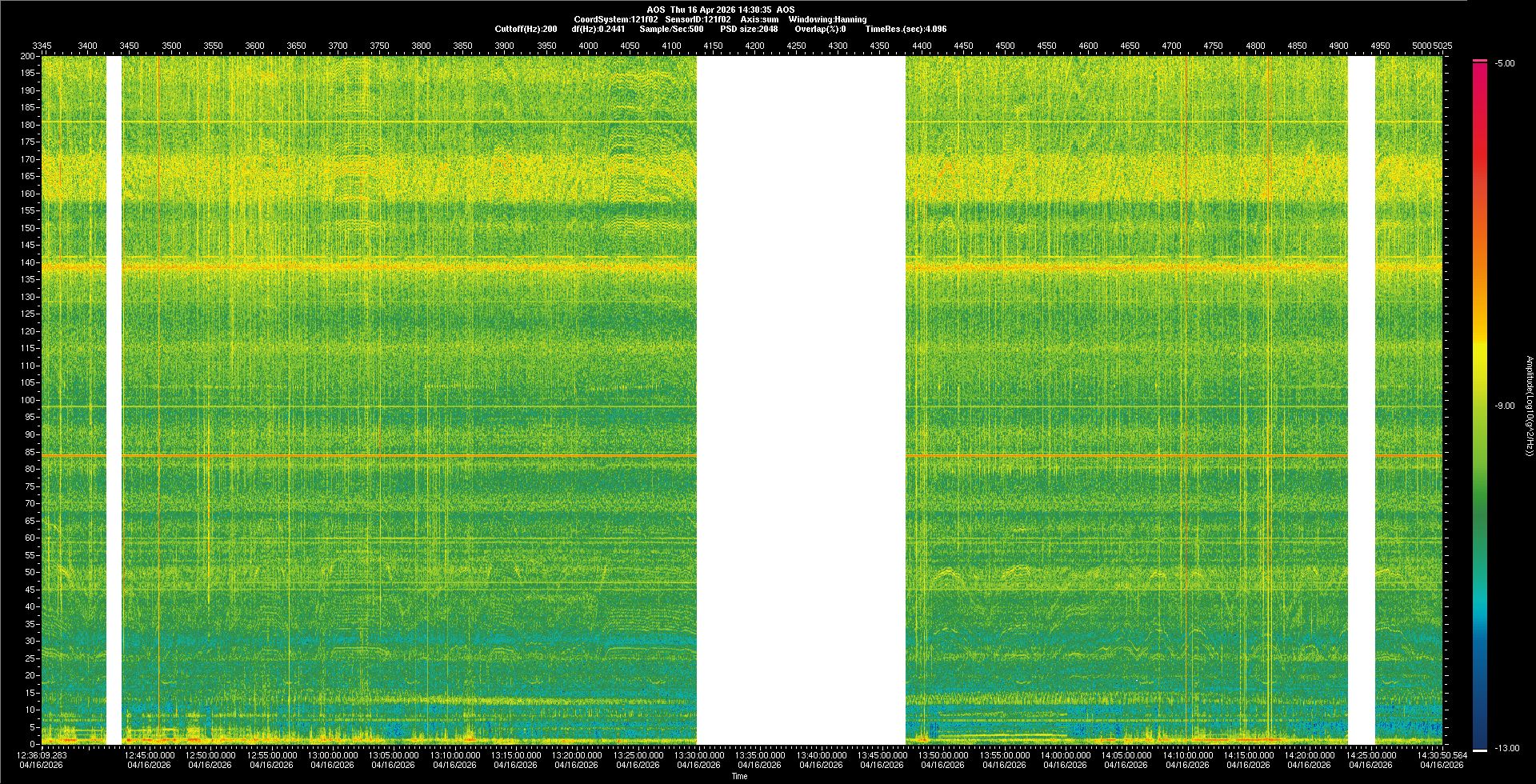Select the 14:00:00.000 time tick label
Viewport: 1536px width, 784px height.
(x=1065, y=755)
